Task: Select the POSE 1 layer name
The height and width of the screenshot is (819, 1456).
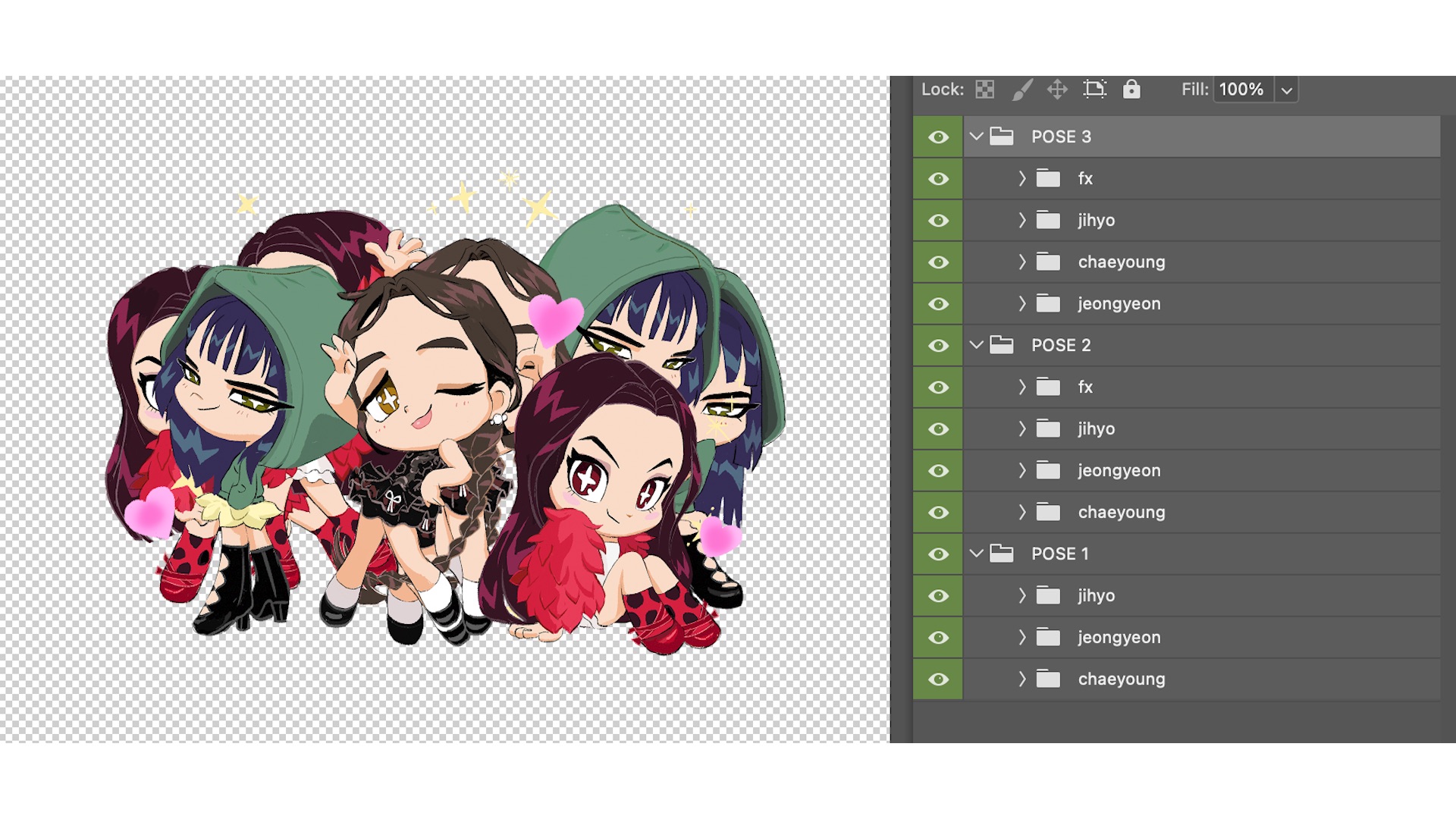Action: coord(1060,554)
